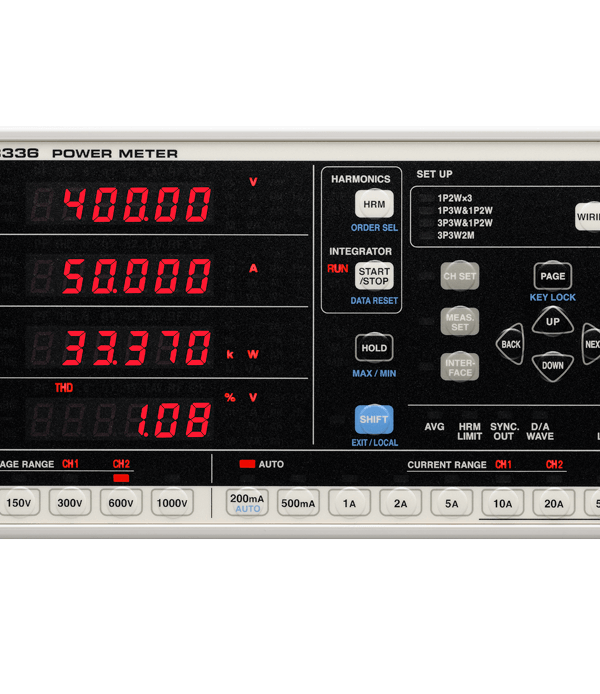Select the 20A current range
The image size is (600, 694).
554,503
